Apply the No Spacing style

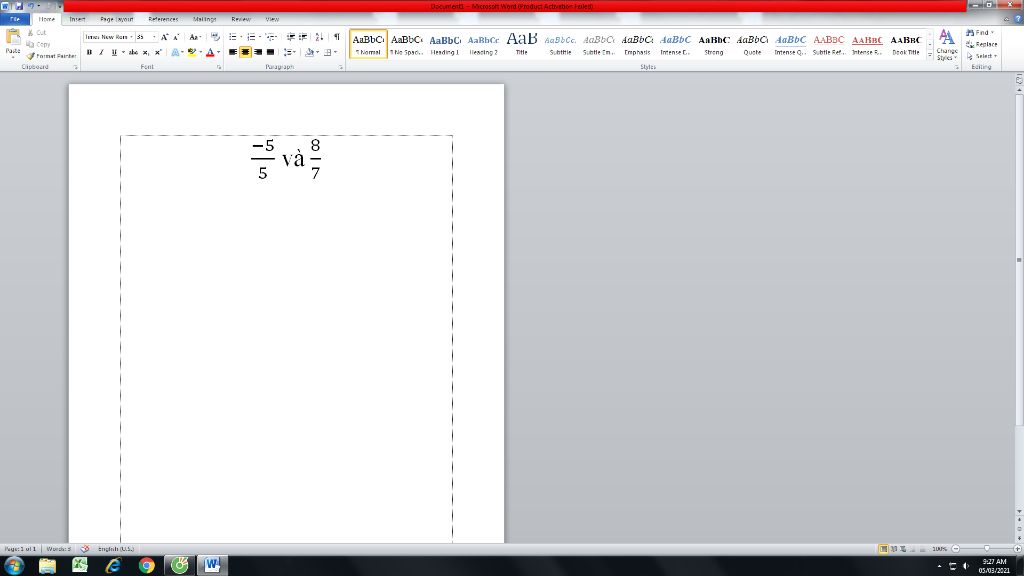click(x=406, y=44)
